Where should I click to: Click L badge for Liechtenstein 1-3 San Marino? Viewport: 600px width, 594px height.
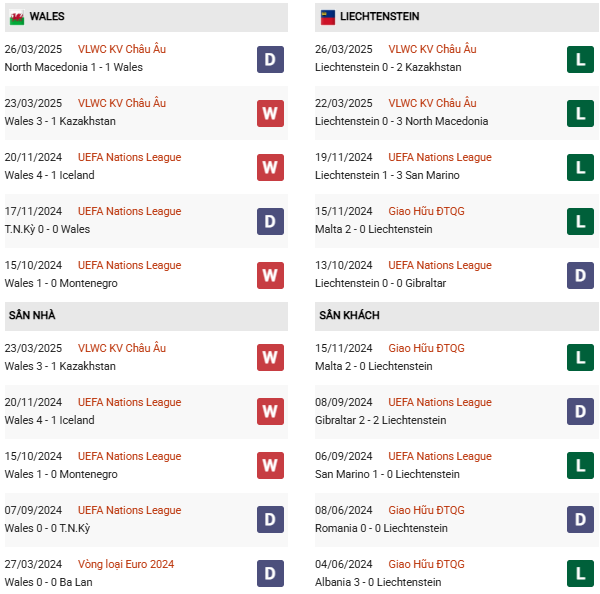coord(580,167)
